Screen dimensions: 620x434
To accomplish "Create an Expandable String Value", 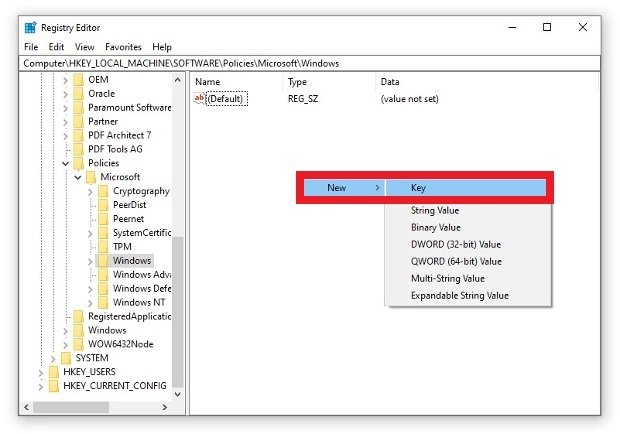I will pos(460,295).
